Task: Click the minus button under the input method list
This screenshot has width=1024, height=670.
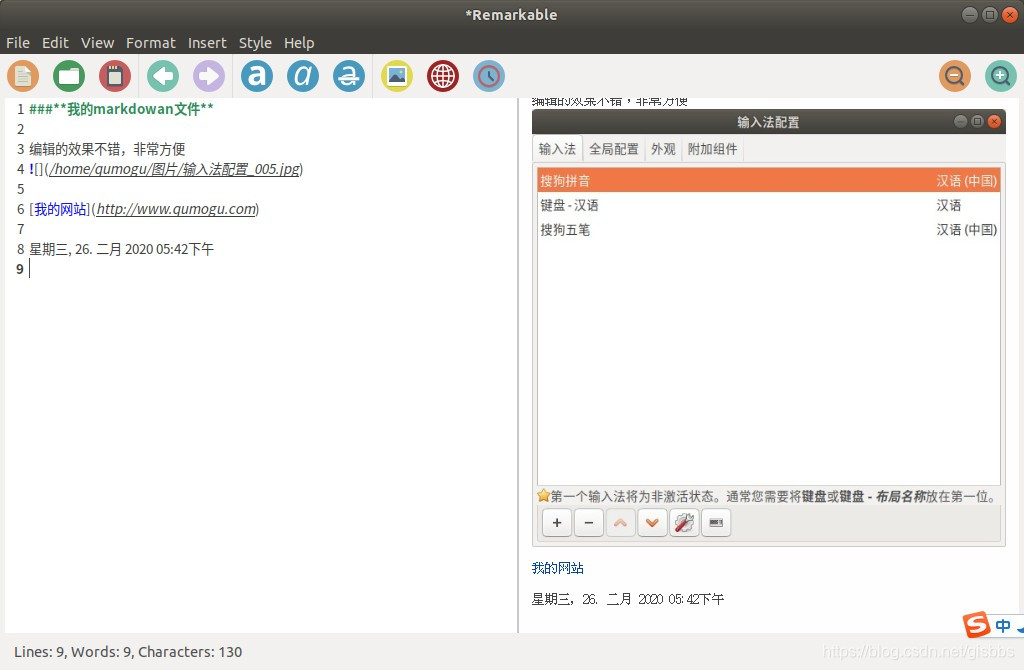Action: click(588, 522)
